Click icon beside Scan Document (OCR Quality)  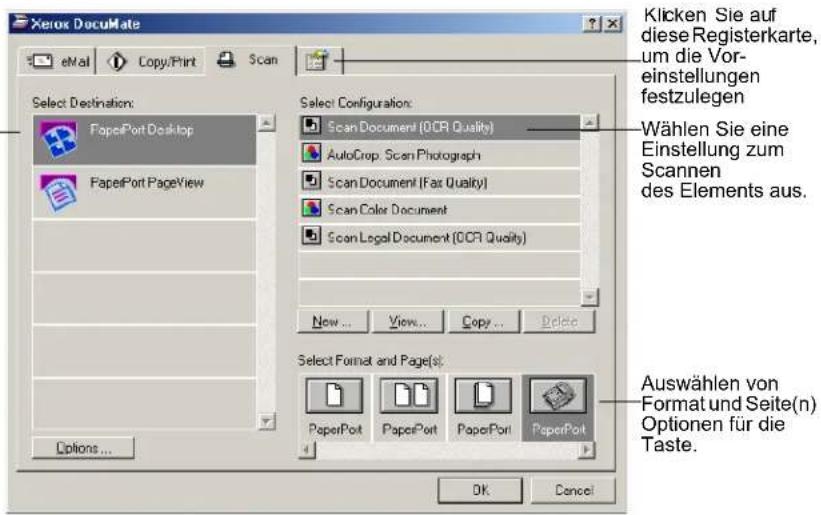click(312, 126)
